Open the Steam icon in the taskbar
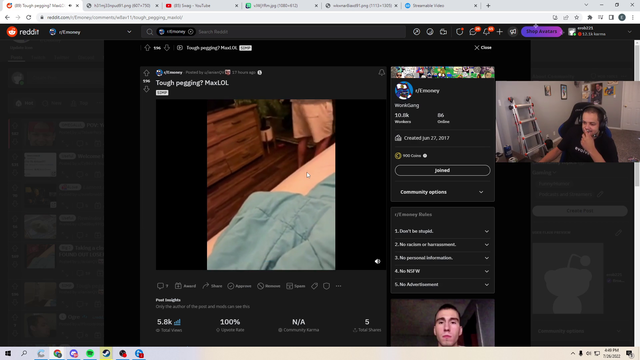Image resolution: width=640 pixels, height=360 pixels. click(x=106, y=353)
